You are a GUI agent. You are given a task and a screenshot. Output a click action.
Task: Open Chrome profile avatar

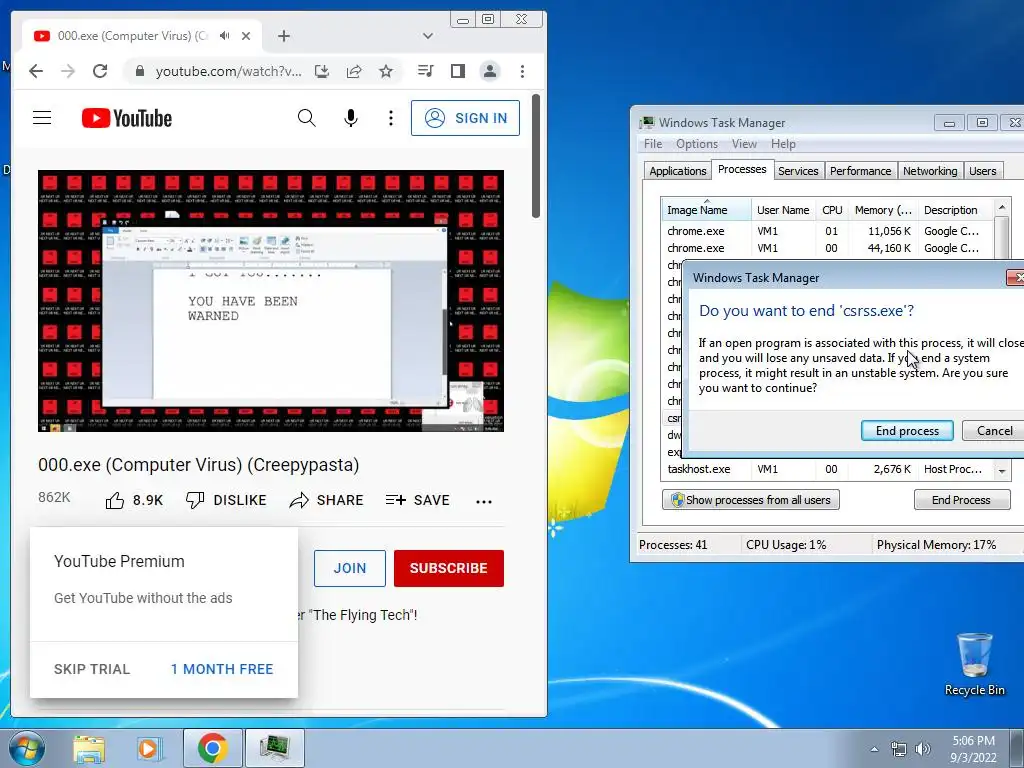tap(490, 71)
